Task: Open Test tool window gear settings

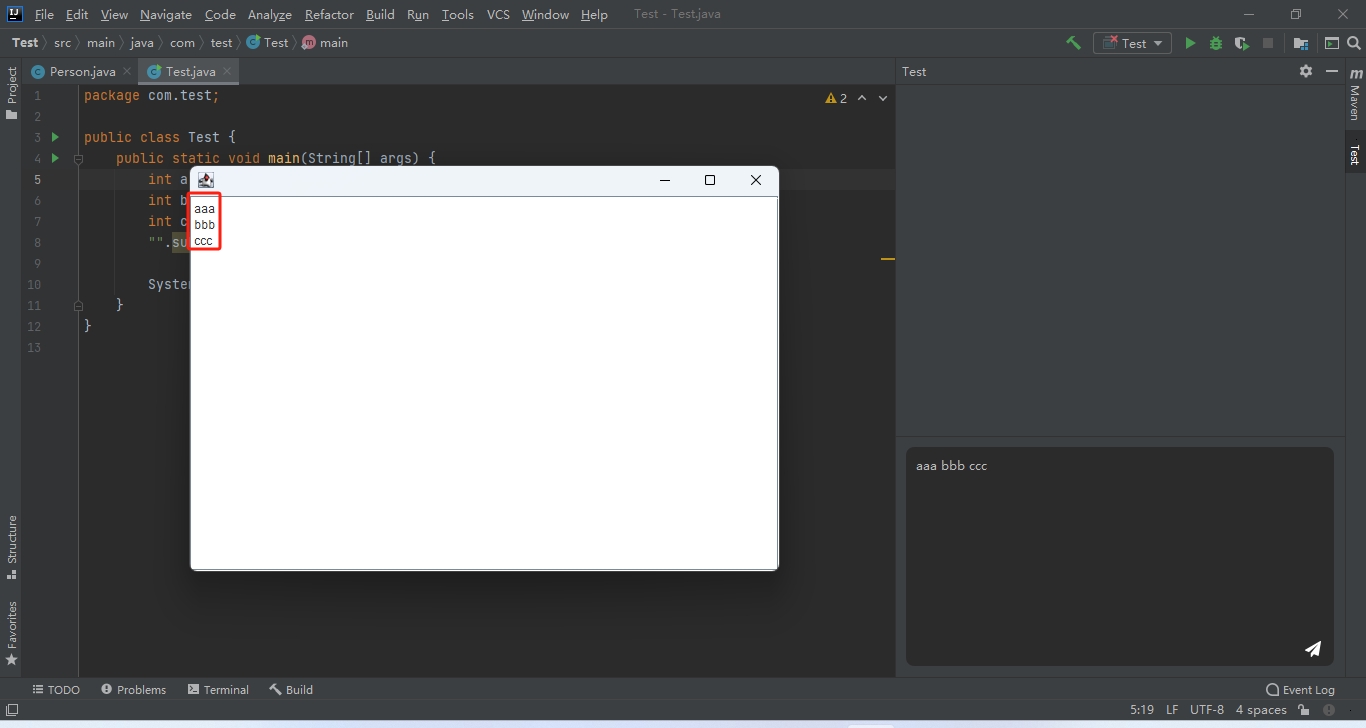Action: tap(1306, 71)
